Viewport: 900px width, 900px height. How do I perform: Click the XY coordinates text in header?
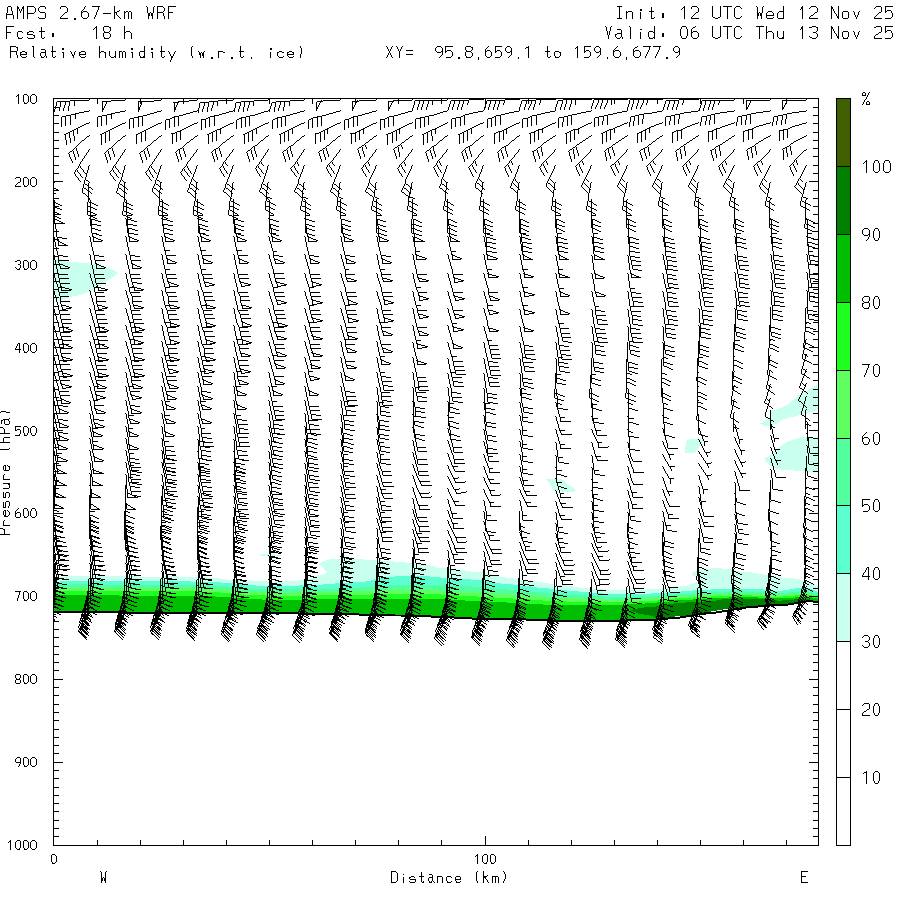click(x=533, y=52)
